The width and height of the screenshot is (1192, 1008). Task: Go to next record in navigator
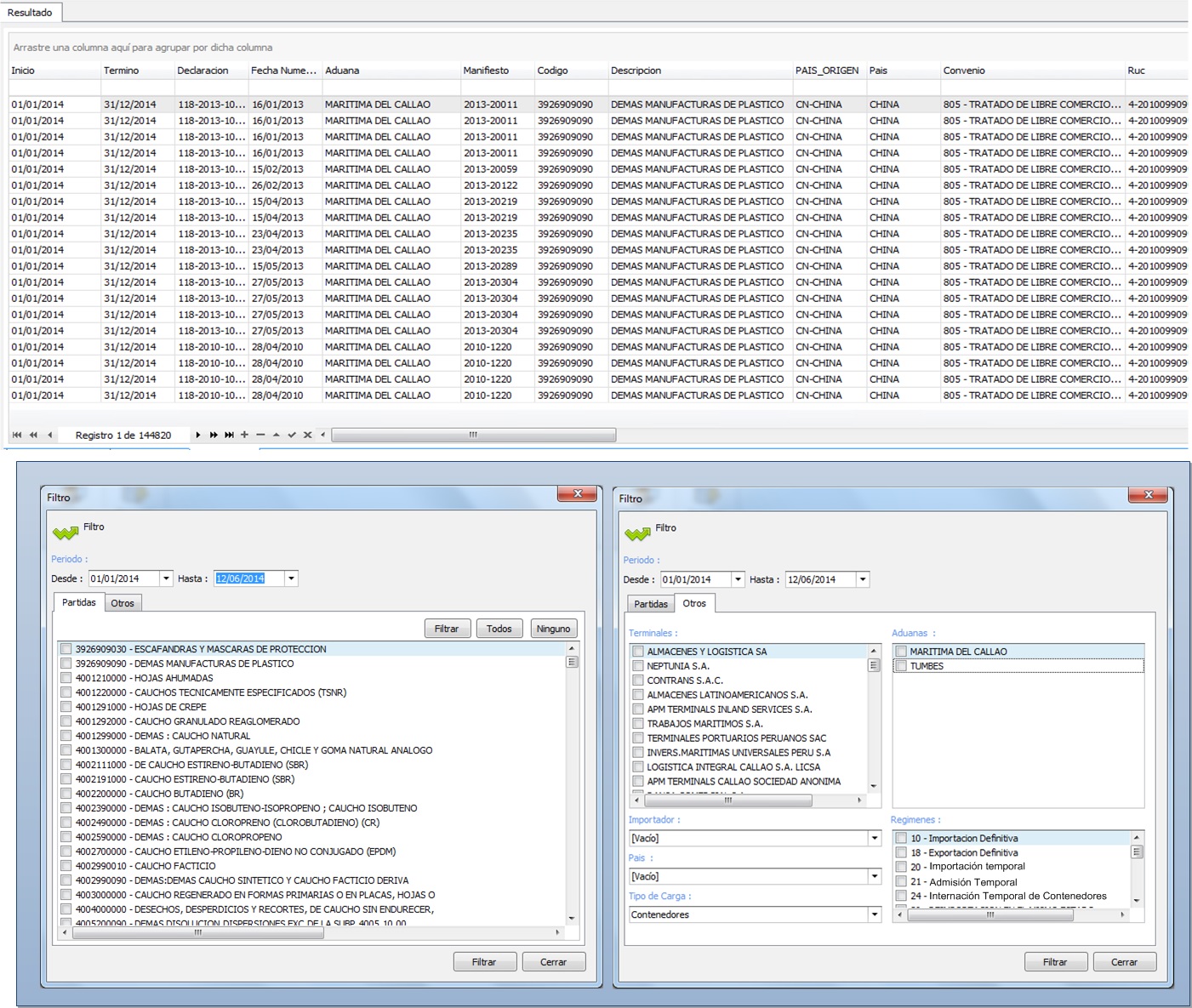[198, 435]
